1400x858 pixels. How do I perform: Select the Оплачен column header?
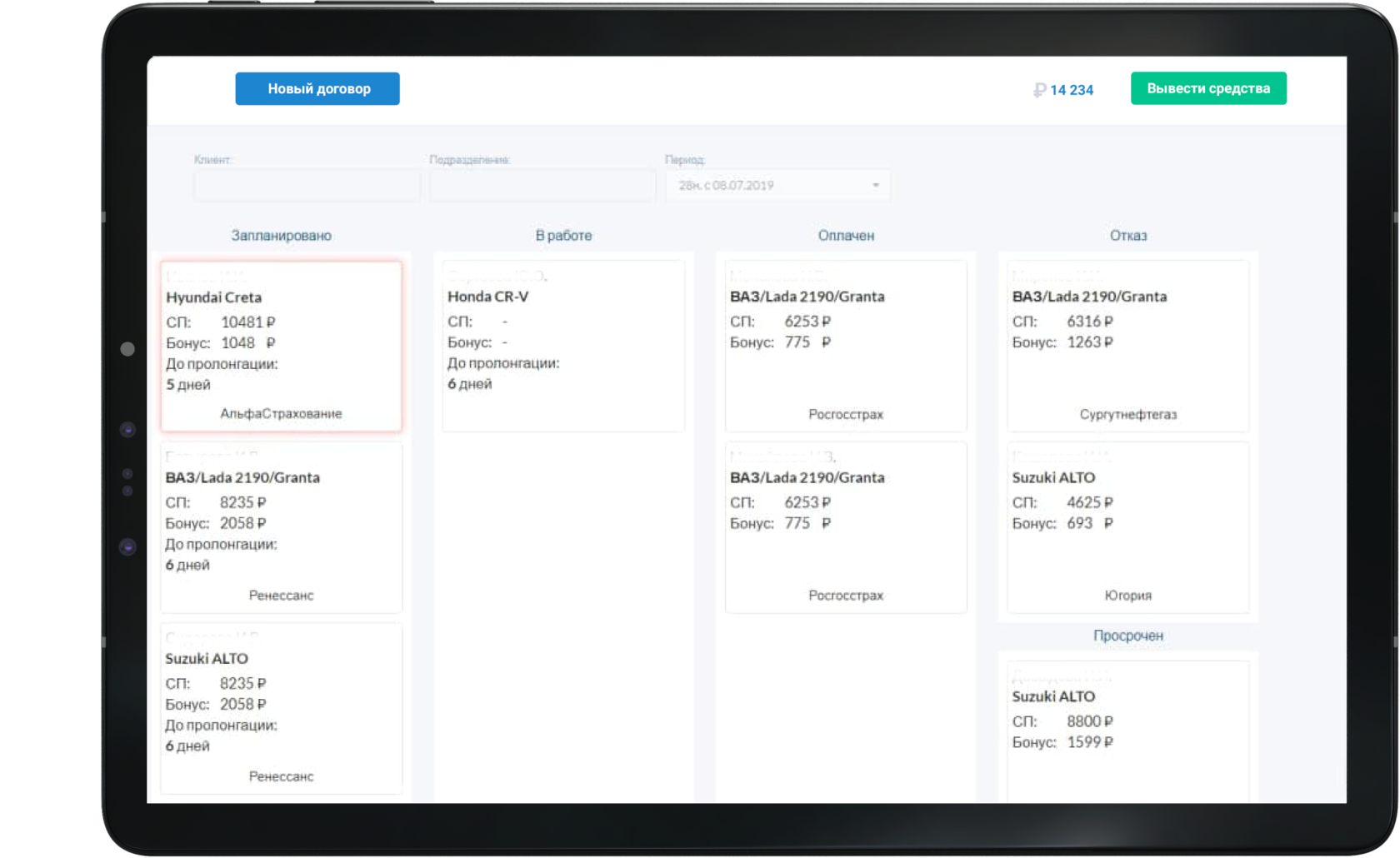[x=846, y=236]
